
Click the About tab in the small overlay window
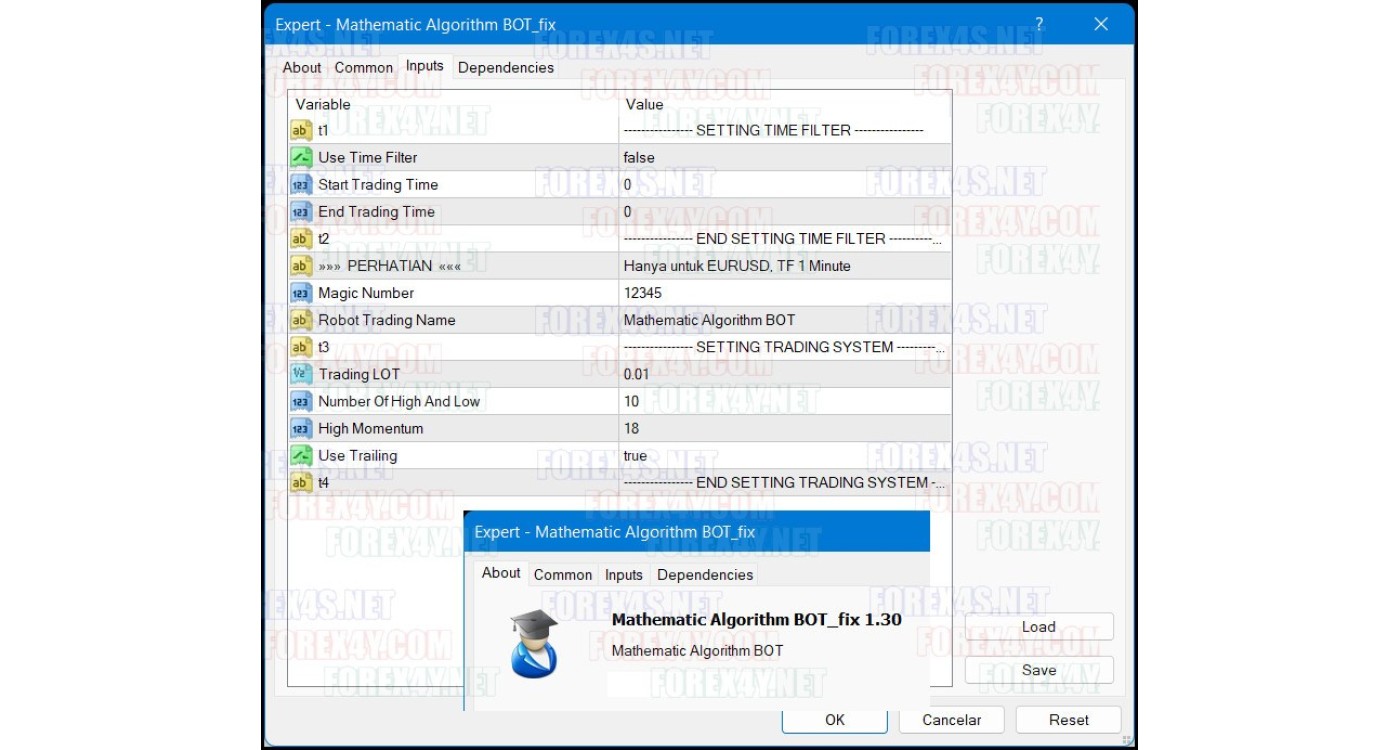(501, 573)
